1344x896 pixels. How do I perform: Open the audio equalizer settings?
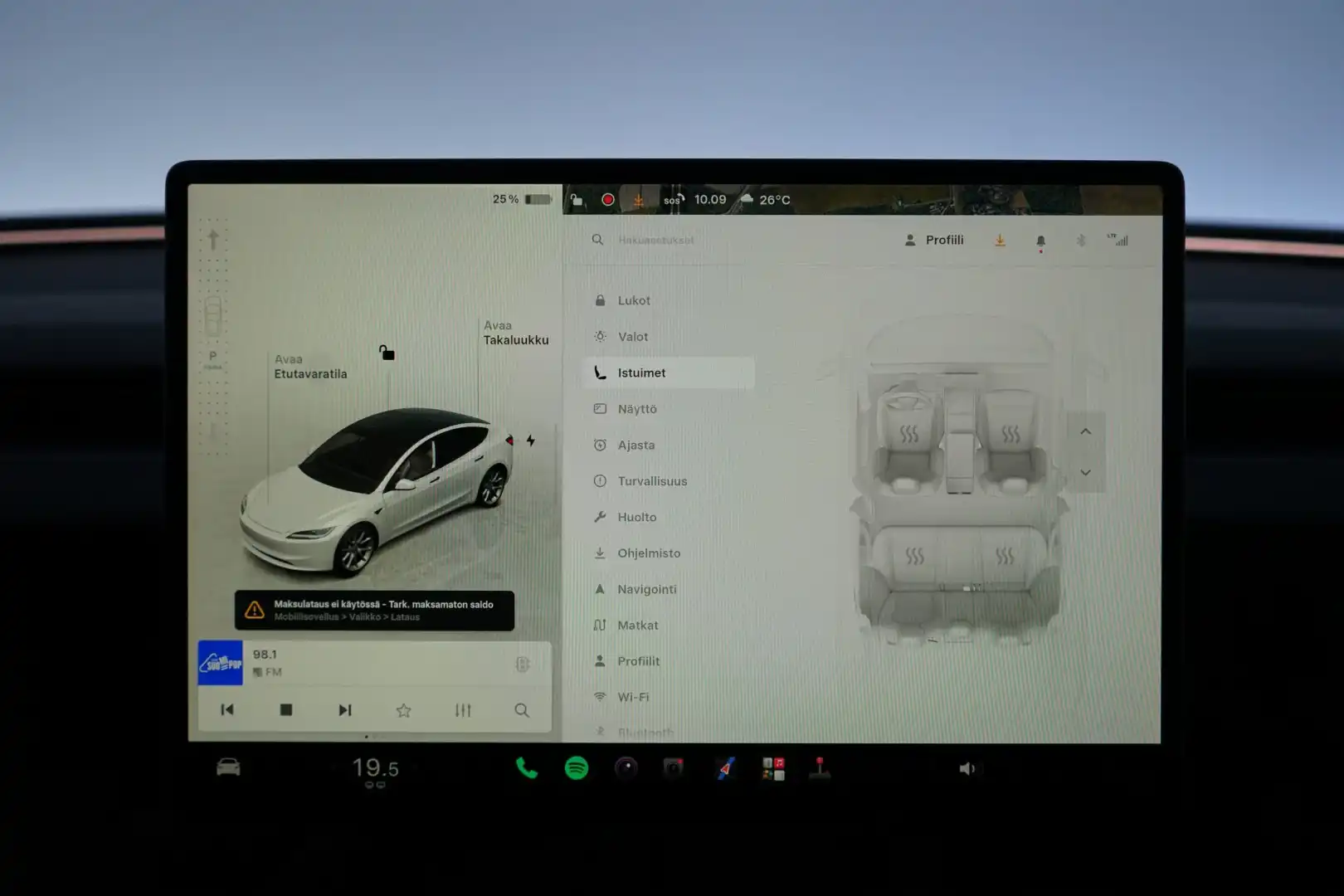point(463,710)
